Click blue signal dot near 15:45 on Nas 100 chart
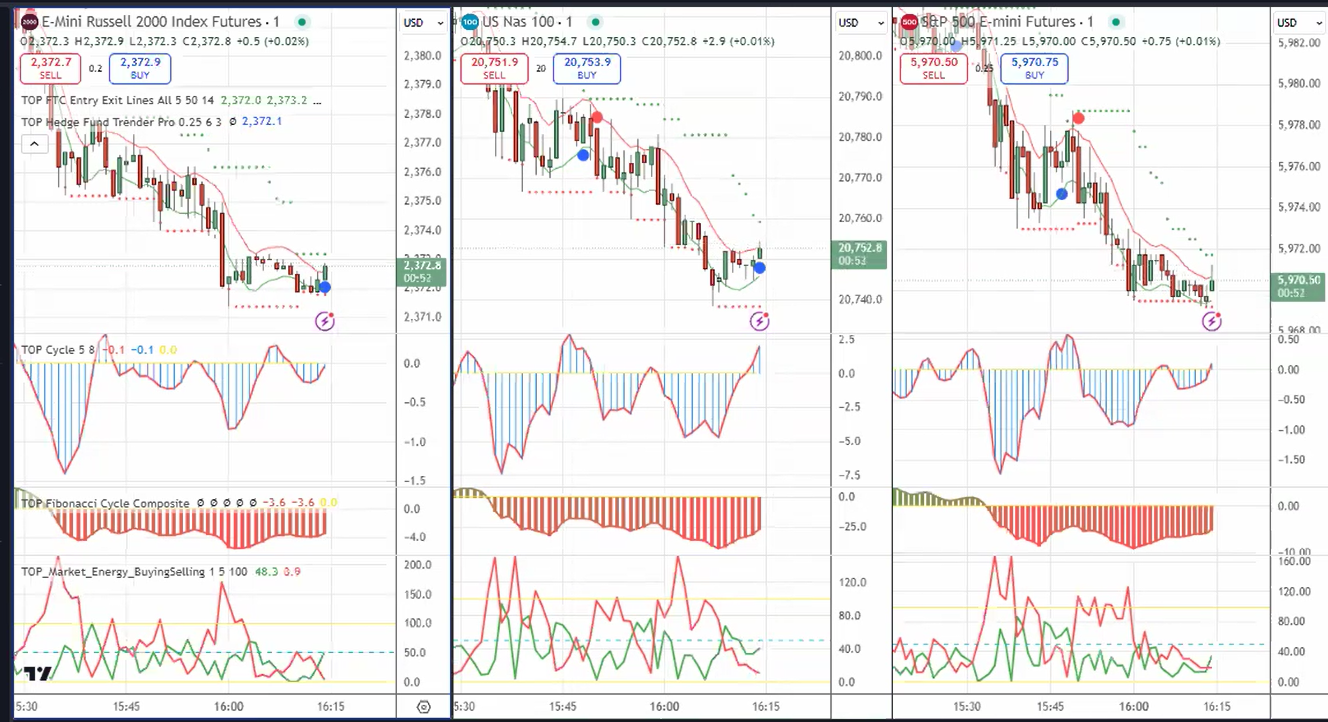 pyautogui.click(x=583, y=155)
